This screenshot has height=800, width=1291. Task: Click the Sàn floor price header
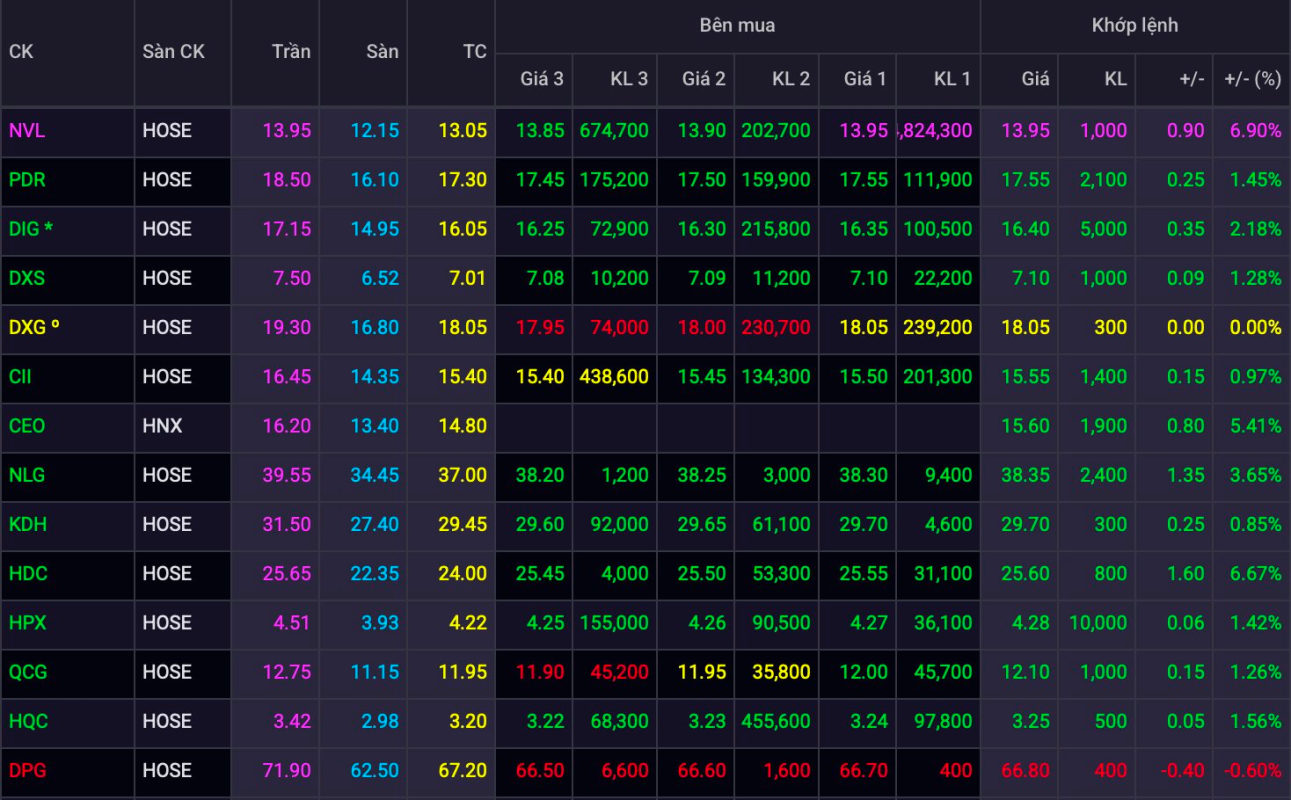382,51
